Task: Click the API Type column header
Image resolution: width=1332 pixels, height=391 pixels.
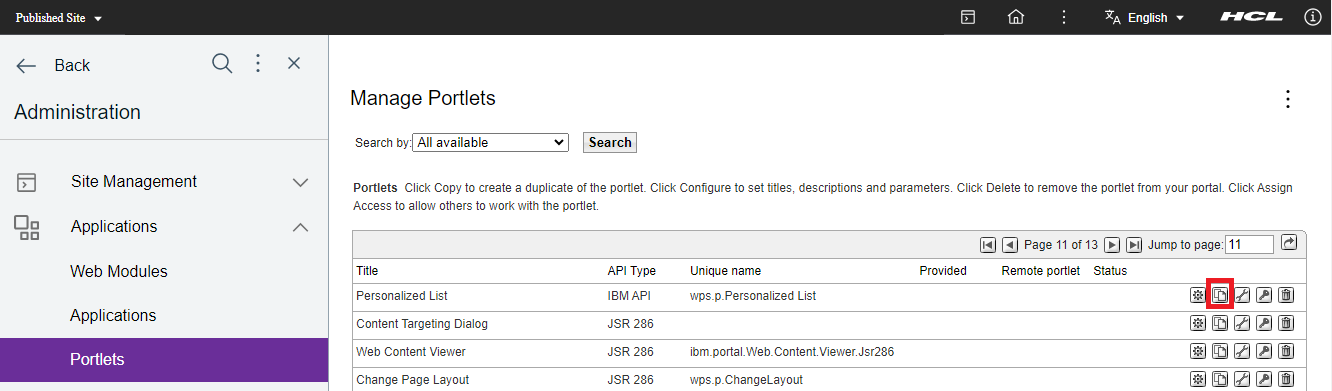Action: coord(632,270)
